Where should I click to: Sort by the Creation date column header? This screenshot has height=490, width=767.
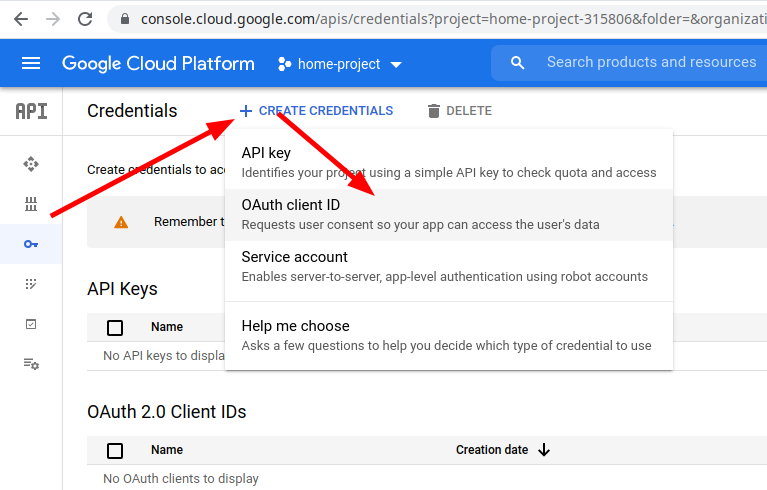pos(492,450)
